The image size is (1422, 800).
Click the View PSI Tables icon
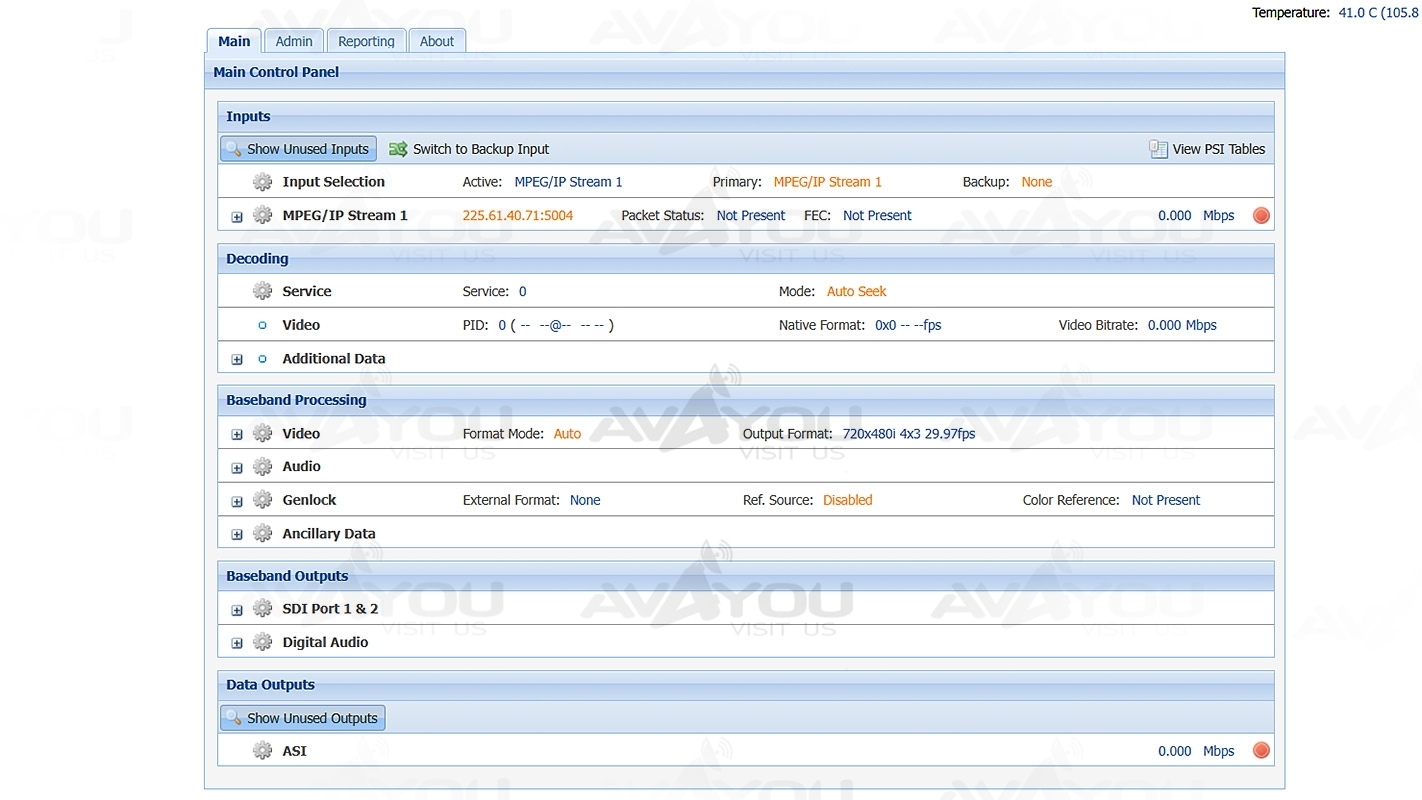click(x=1158, y=149)
